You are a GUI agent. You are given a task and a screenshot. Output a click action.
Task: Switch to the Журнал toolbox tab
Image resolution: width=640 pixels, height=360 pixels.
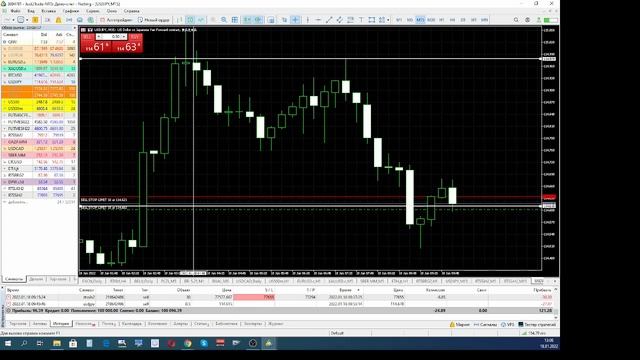(276, 324)
